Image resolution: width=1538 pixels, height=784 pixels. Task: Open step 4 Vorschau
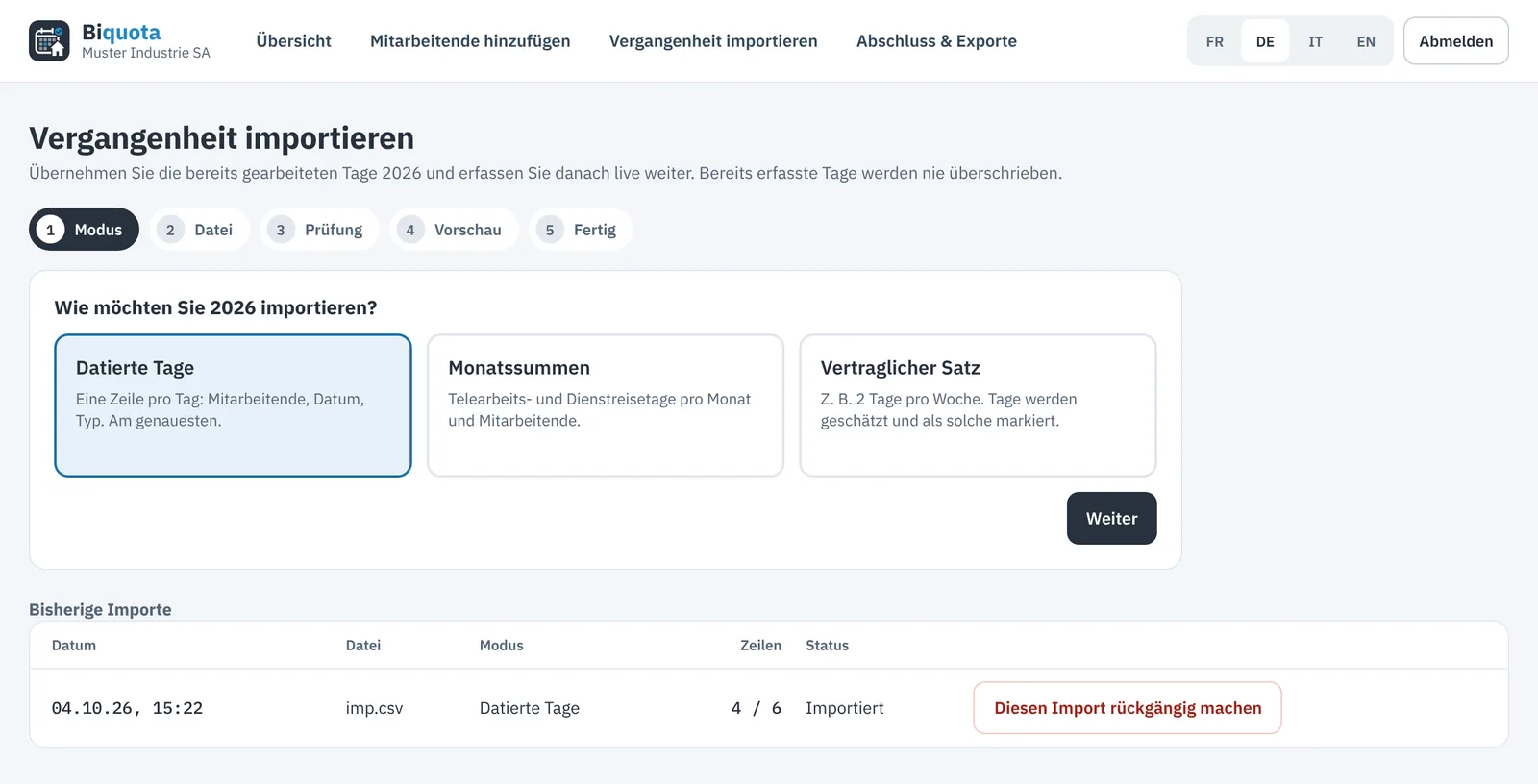pyautogui.click(x=454, y=230)
